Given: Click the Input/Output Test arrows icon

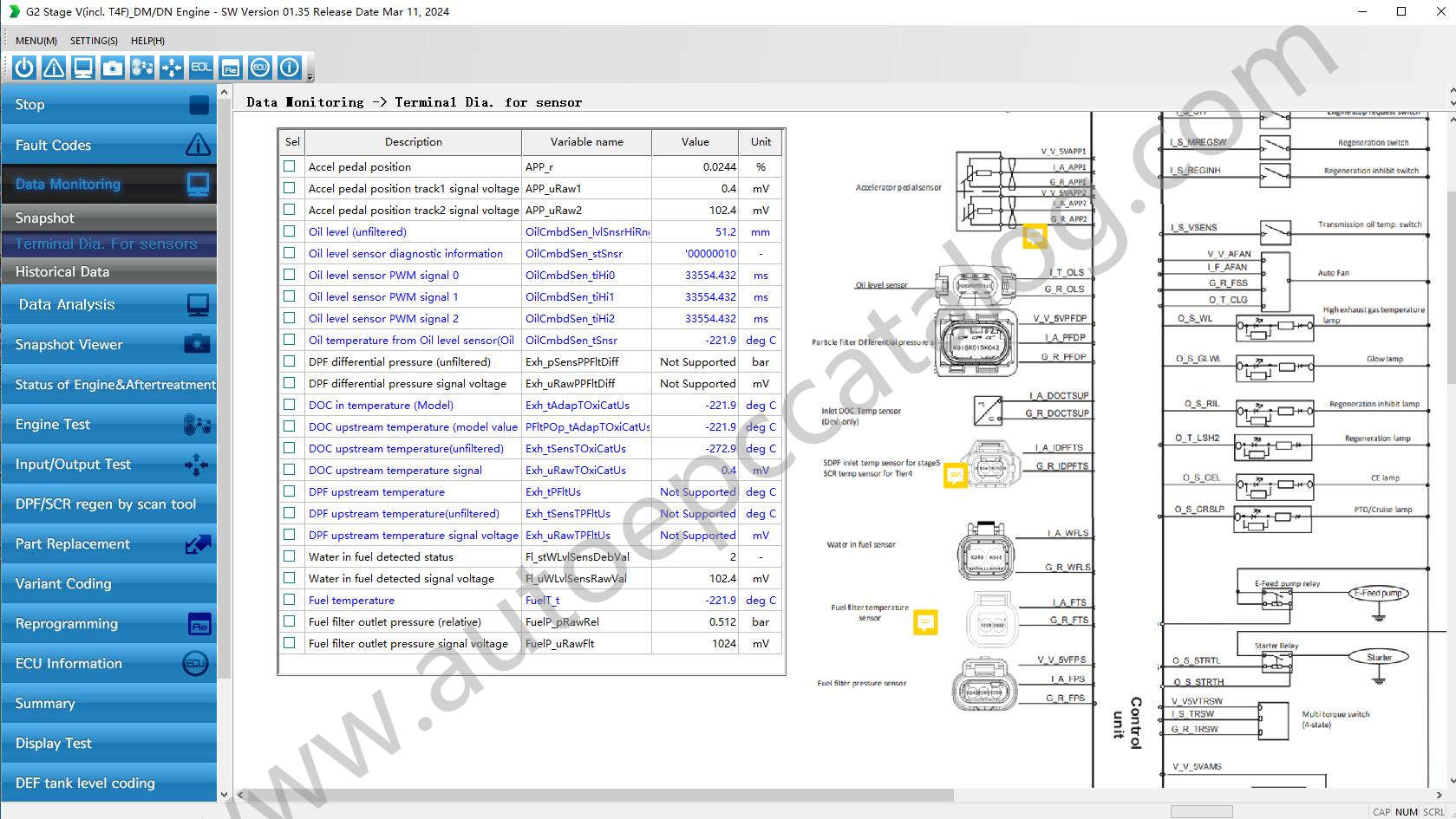Looking at the screenshot, I should (x=171, y=67).
